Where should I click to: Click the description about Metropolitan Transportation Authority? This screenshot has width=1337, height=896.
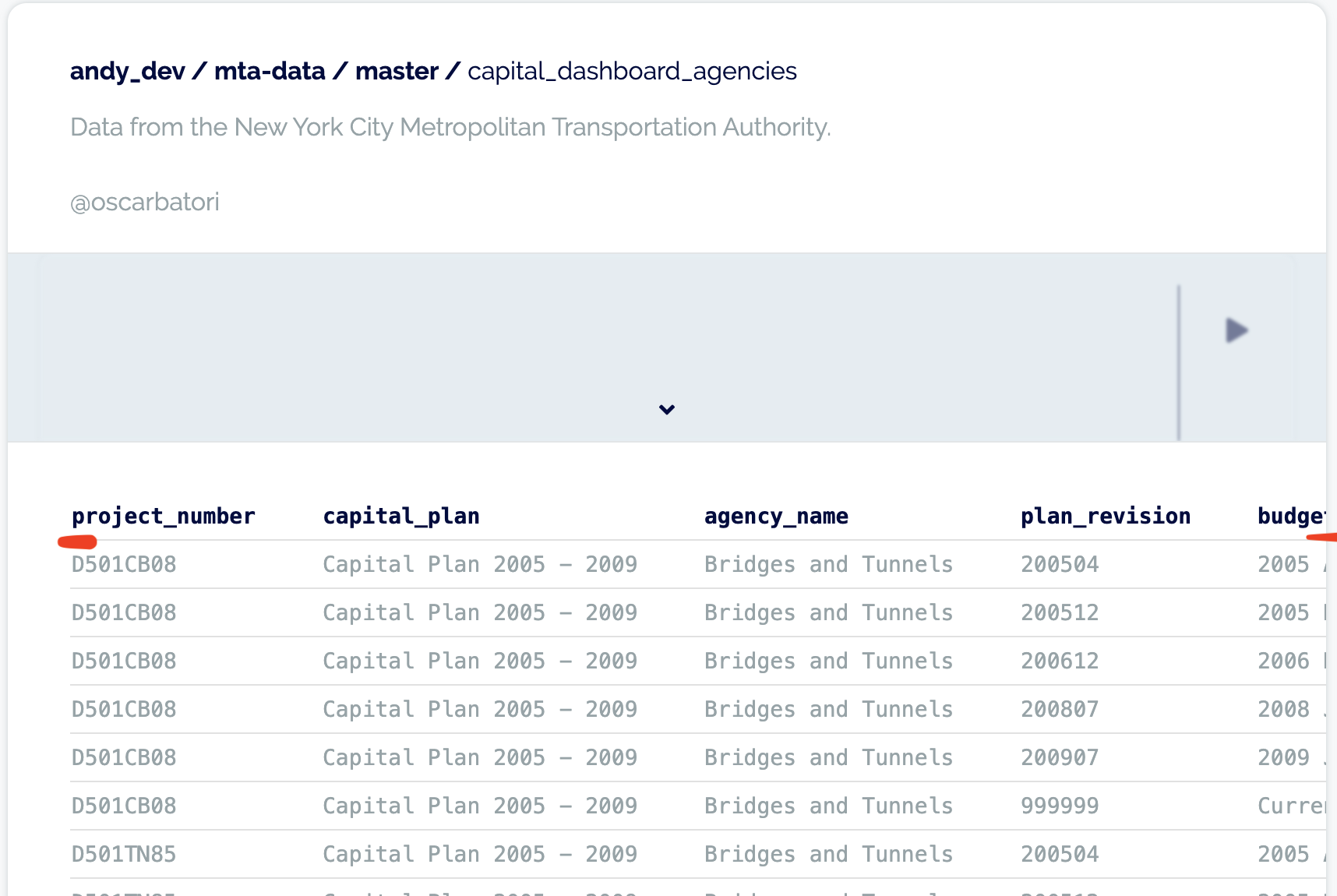click(450, 127)
